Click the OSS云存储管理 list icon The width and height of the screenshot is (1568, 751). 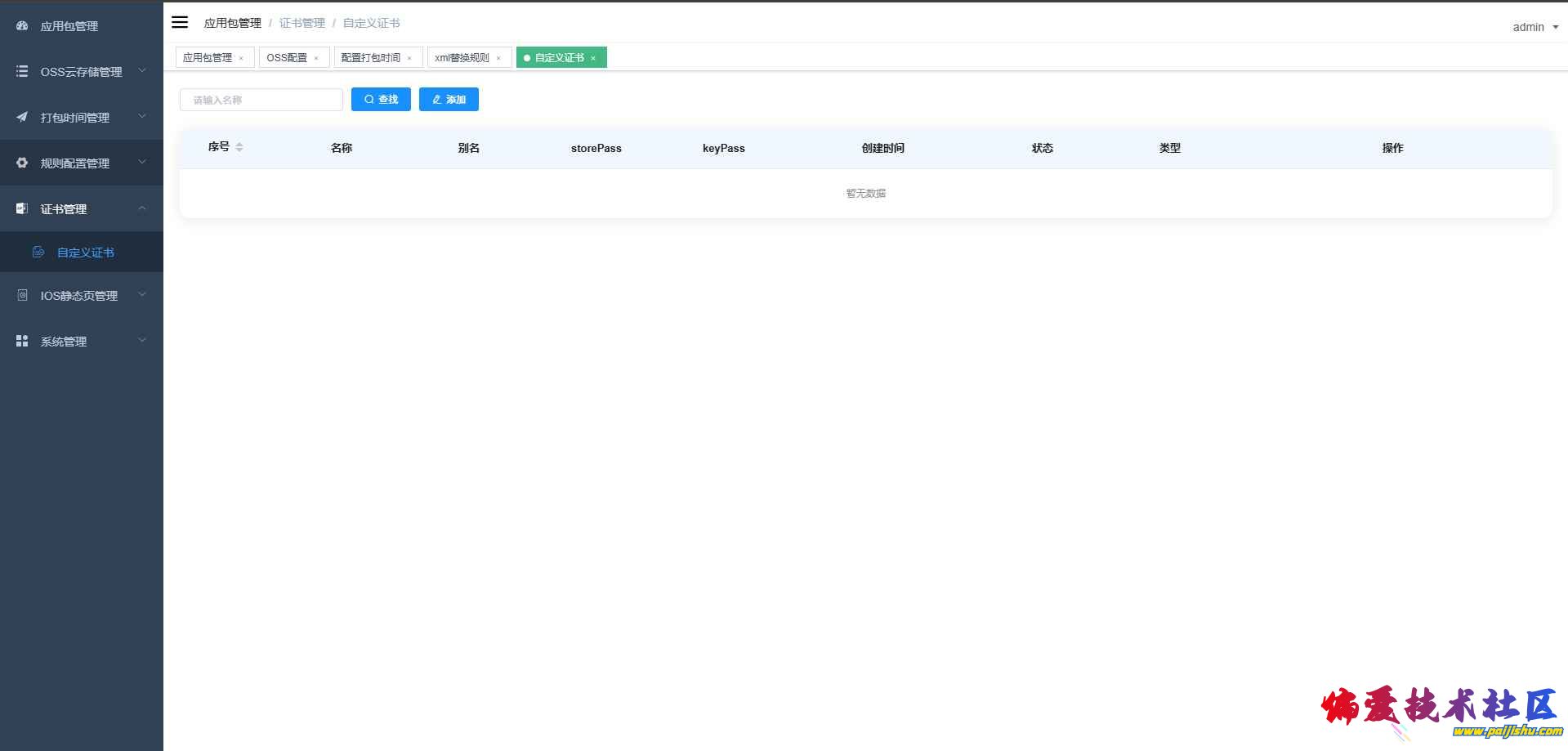22,72
